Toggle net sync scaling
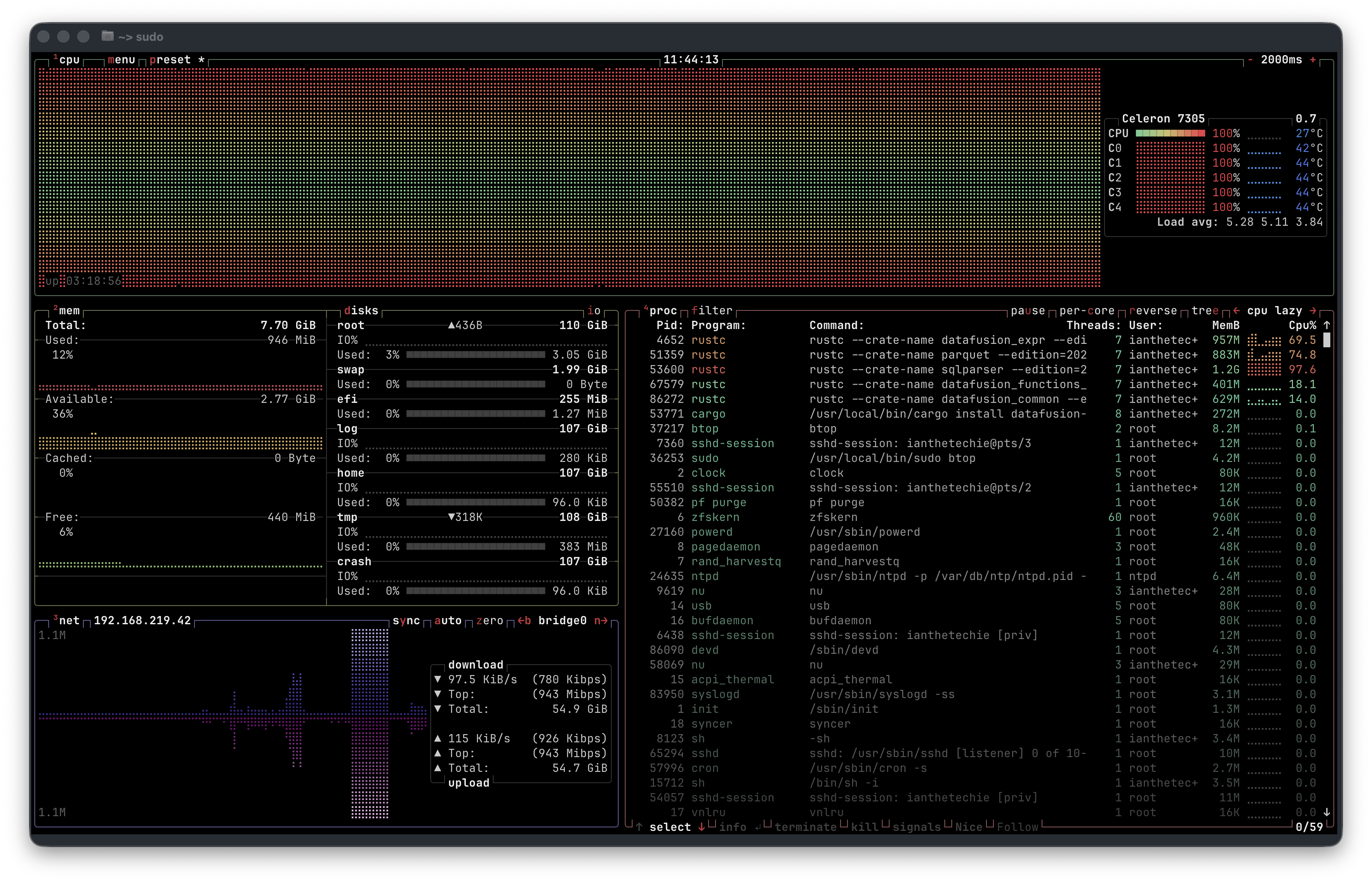1372x883 pixels. point(406,620)
